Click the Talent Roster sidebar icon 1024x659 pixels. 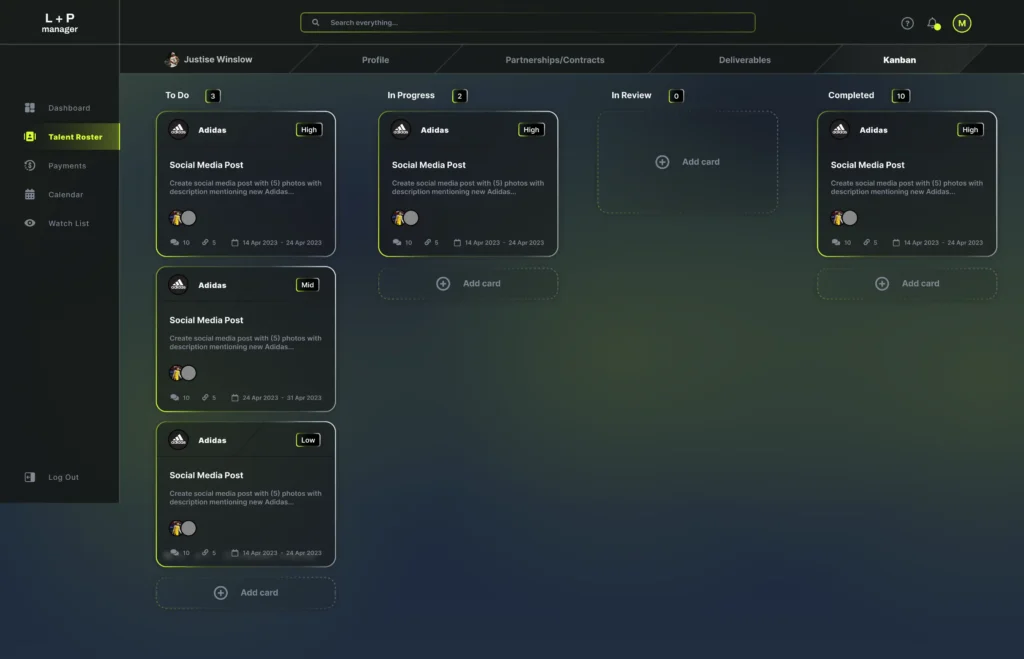[29, 137]
